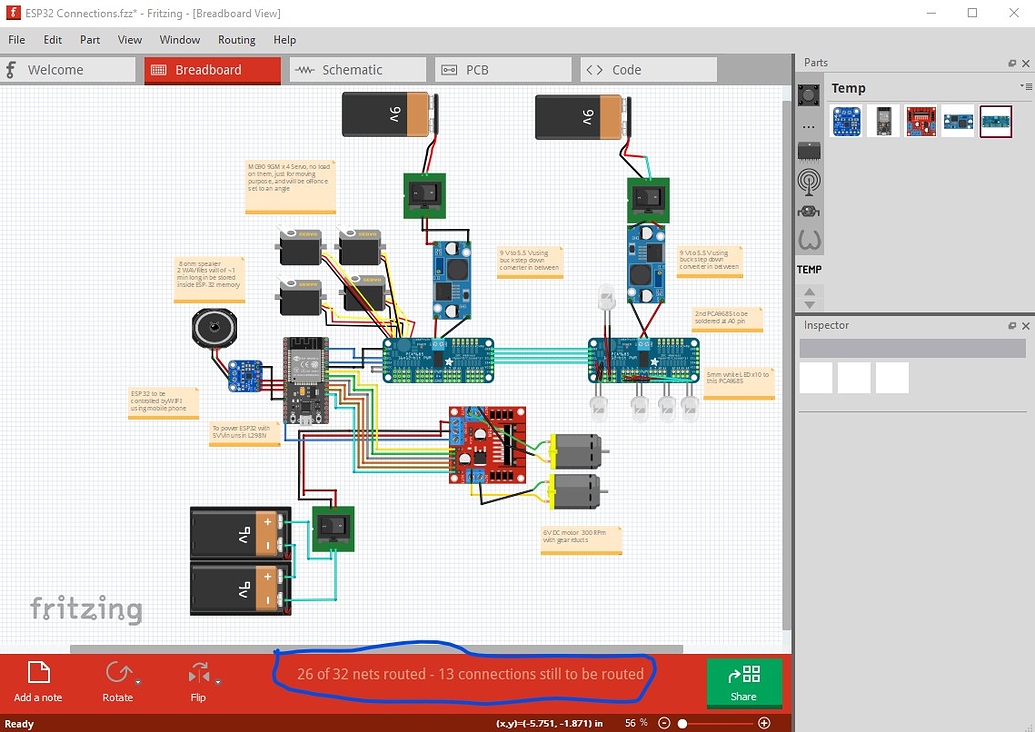The height and width of the screenshot is (732, 1035).
Task: Expand the Rotate dropdown arrow
Action: pos(138,682)
